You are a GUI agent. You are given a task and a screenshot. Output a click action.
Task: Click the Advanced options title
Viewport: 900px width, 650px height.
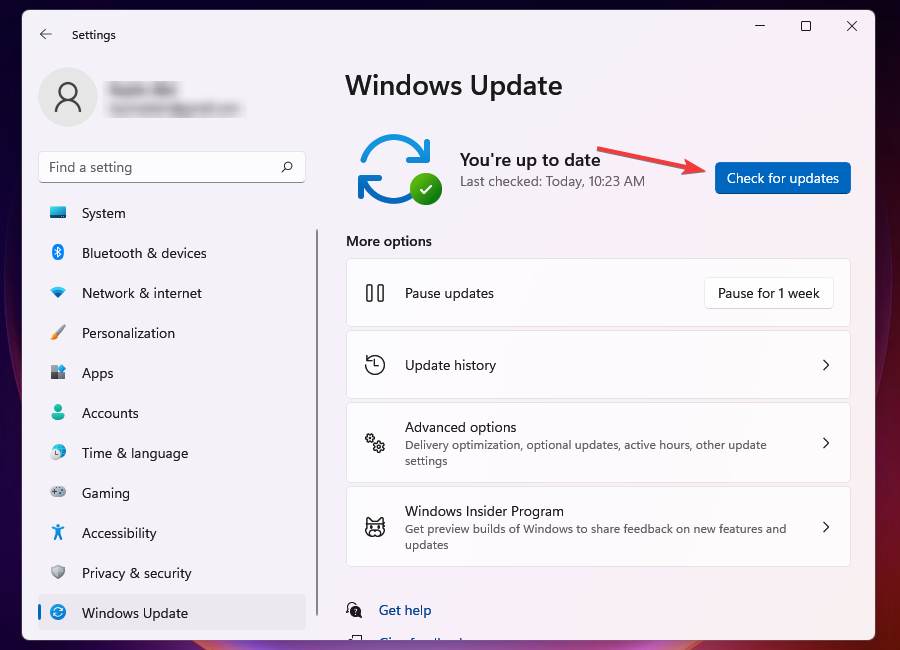460,427
